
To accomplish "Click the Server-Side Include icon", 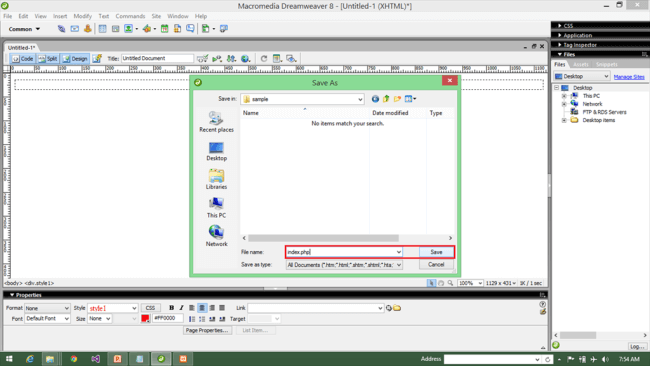I will point(177,29).
